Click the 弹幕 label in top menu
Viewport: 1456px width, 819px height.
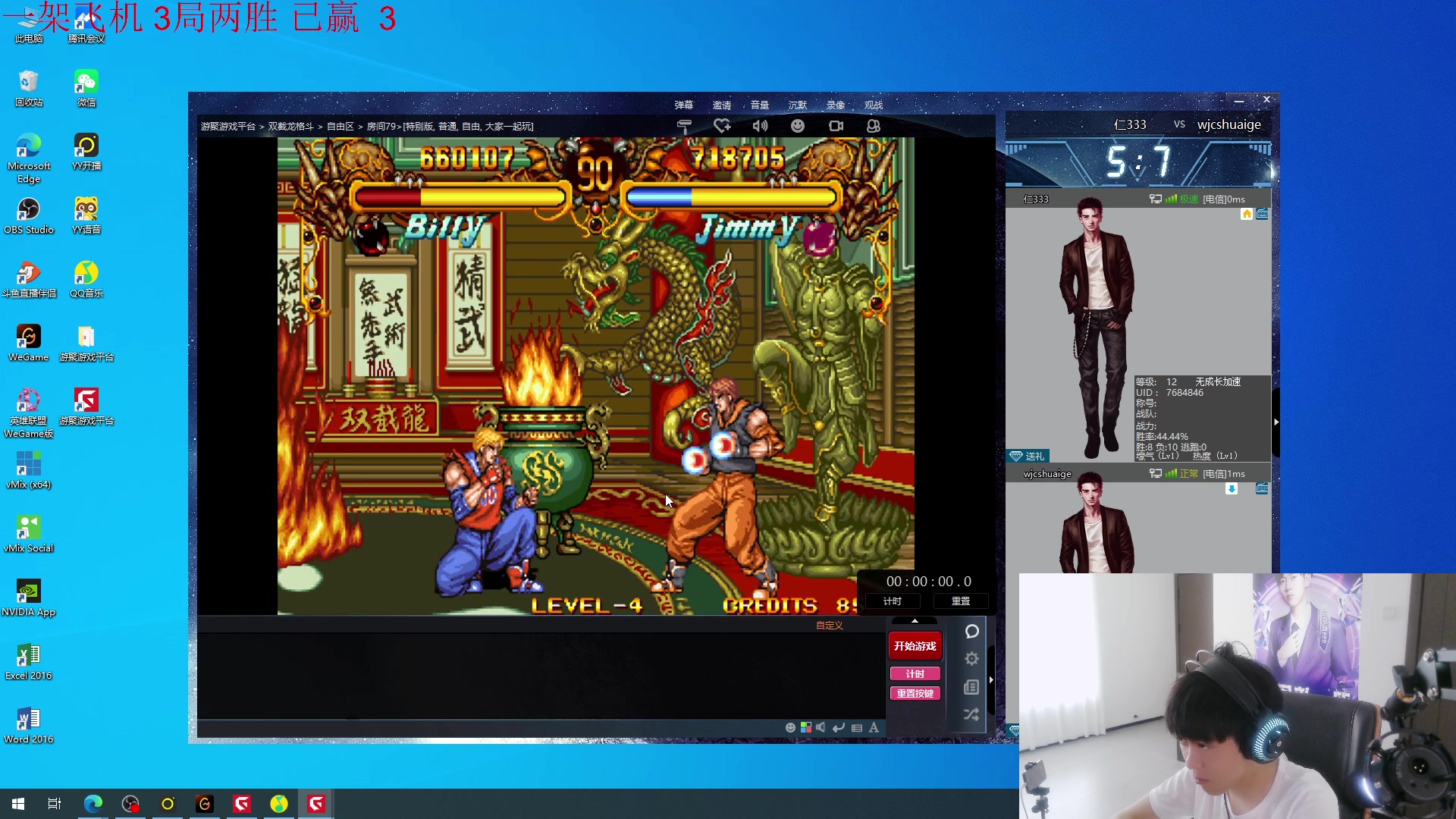[x=684, y=105]
